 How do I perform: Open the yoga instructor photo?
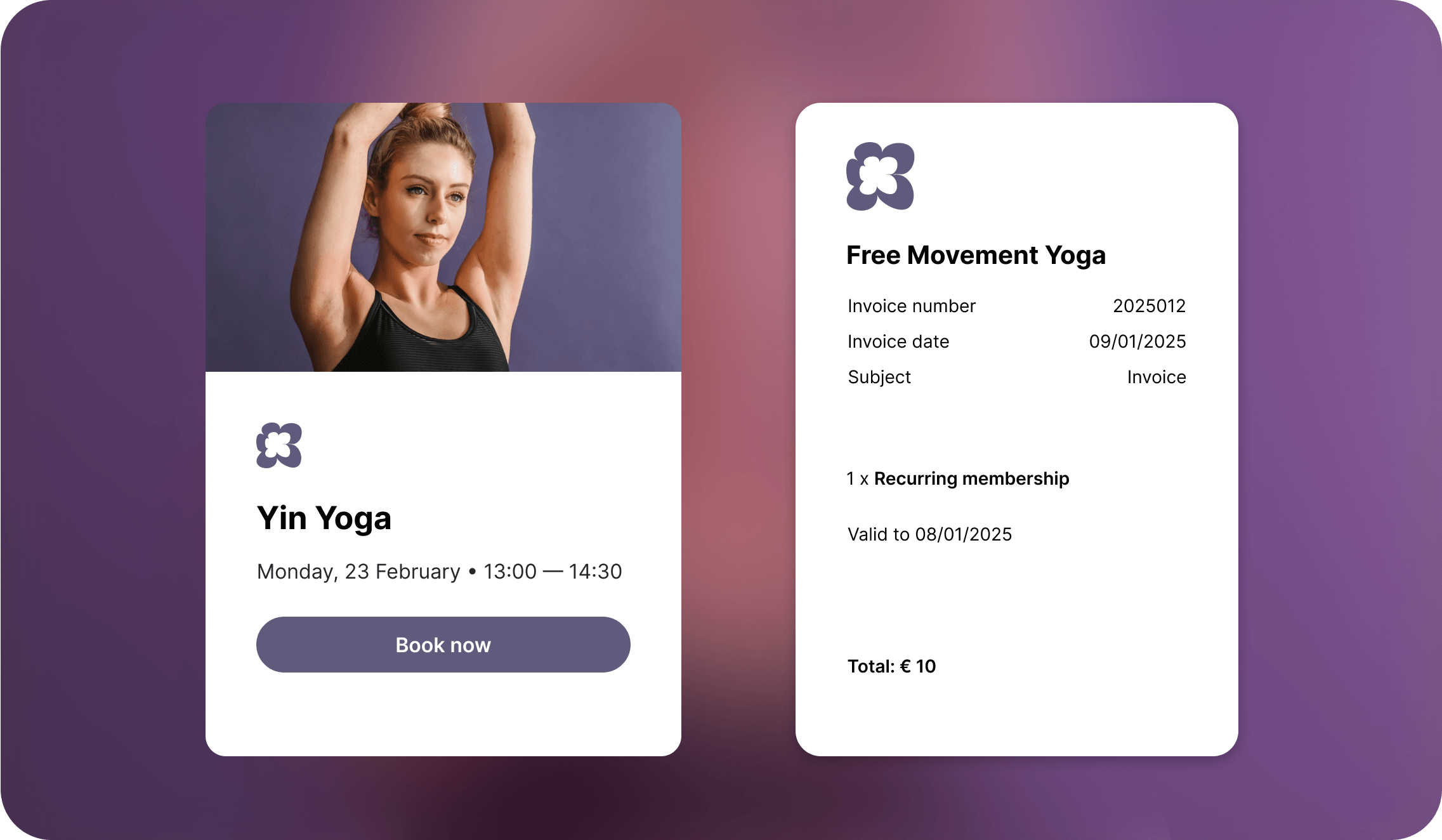click(x=443, y=237)
